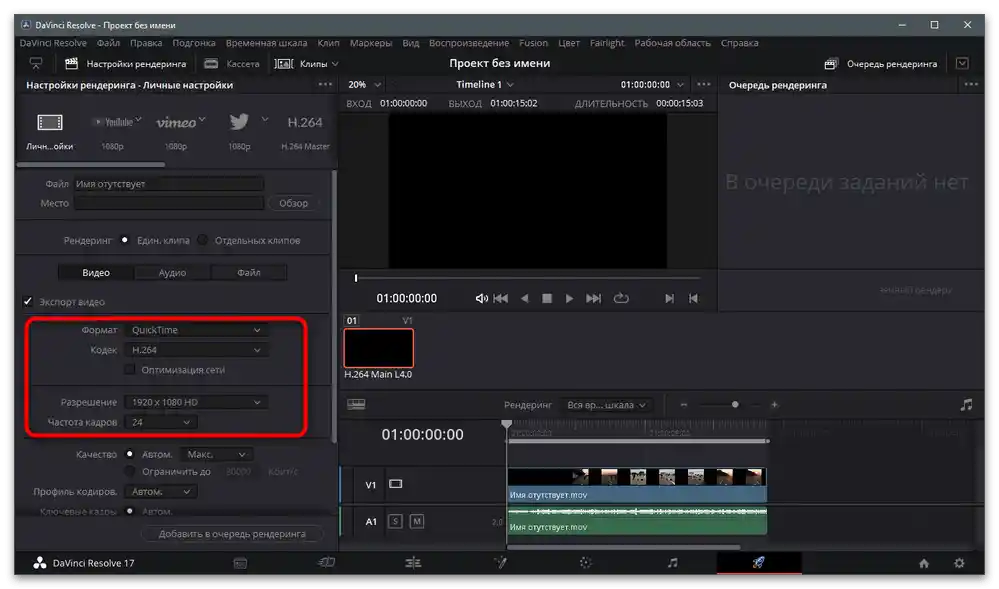Open the Media page icon
The image size is (999, 589).
240,563
